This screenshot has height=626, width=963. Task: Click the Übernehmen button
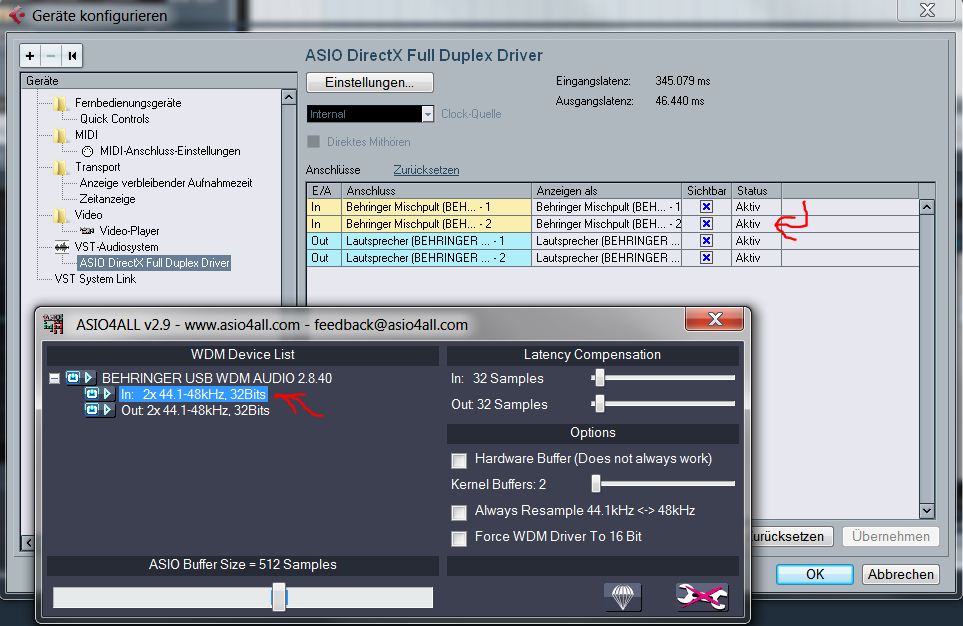891,536
